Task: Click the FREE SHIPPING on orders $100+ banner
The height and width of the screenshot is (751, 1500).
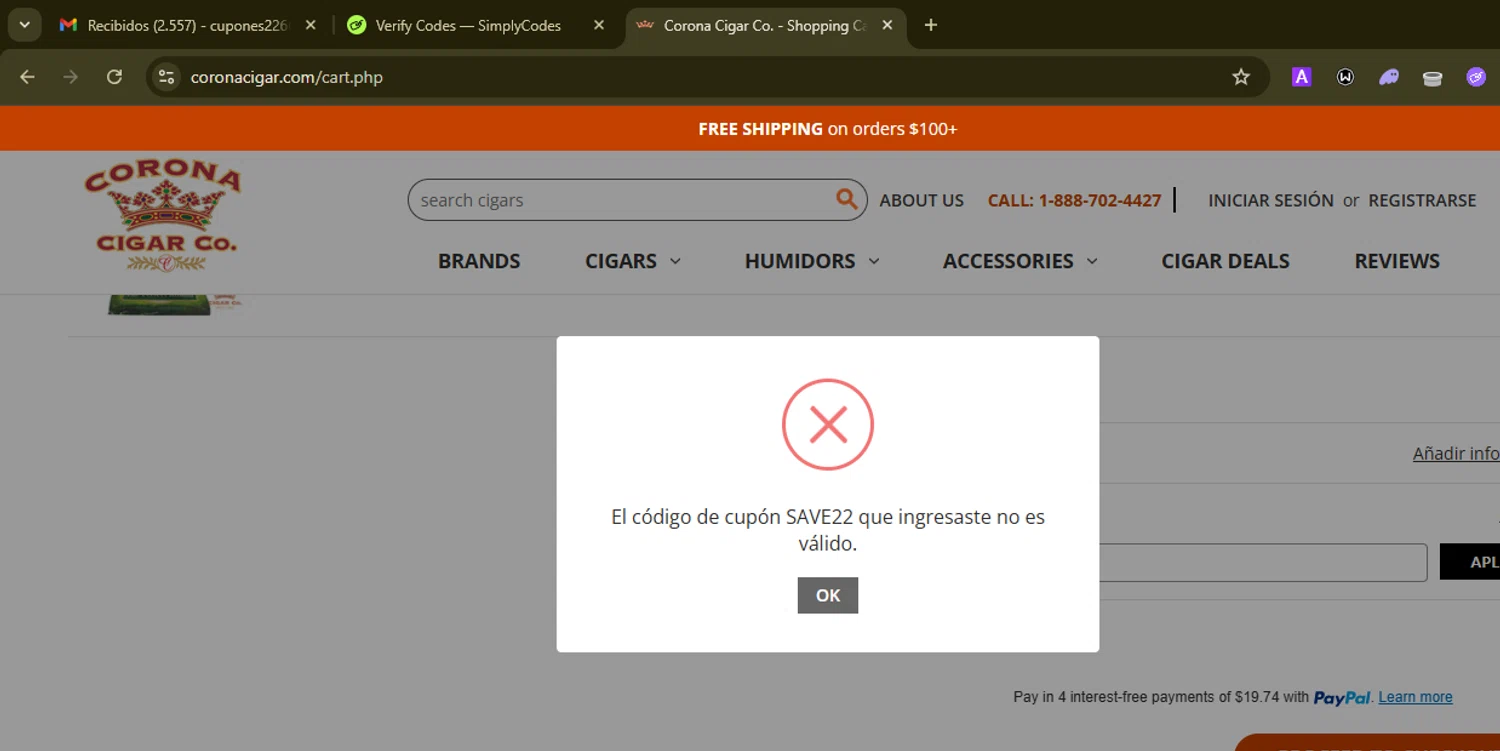Action: (x=828, y=129)
